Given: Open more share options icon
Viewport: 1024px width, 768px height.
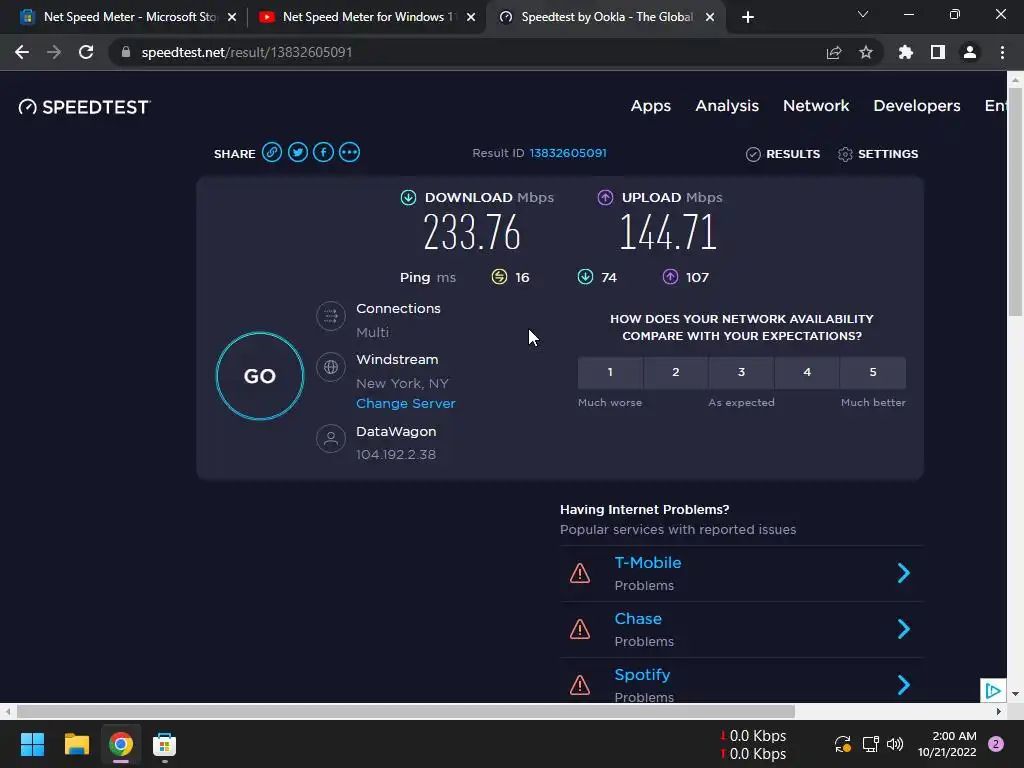Looking at the screenshot, I should tap(349, 153).
